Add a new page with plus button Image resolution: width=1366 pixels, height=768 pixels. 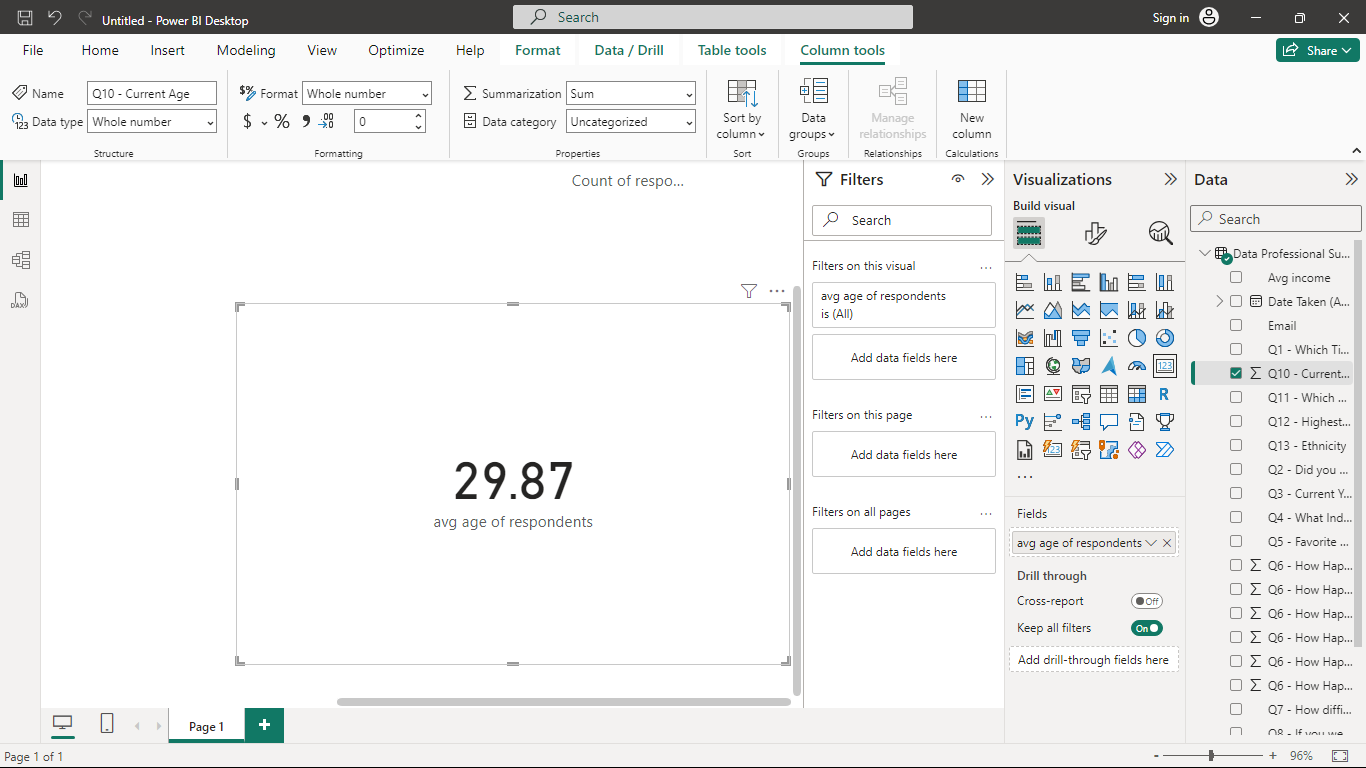[264, 725]
